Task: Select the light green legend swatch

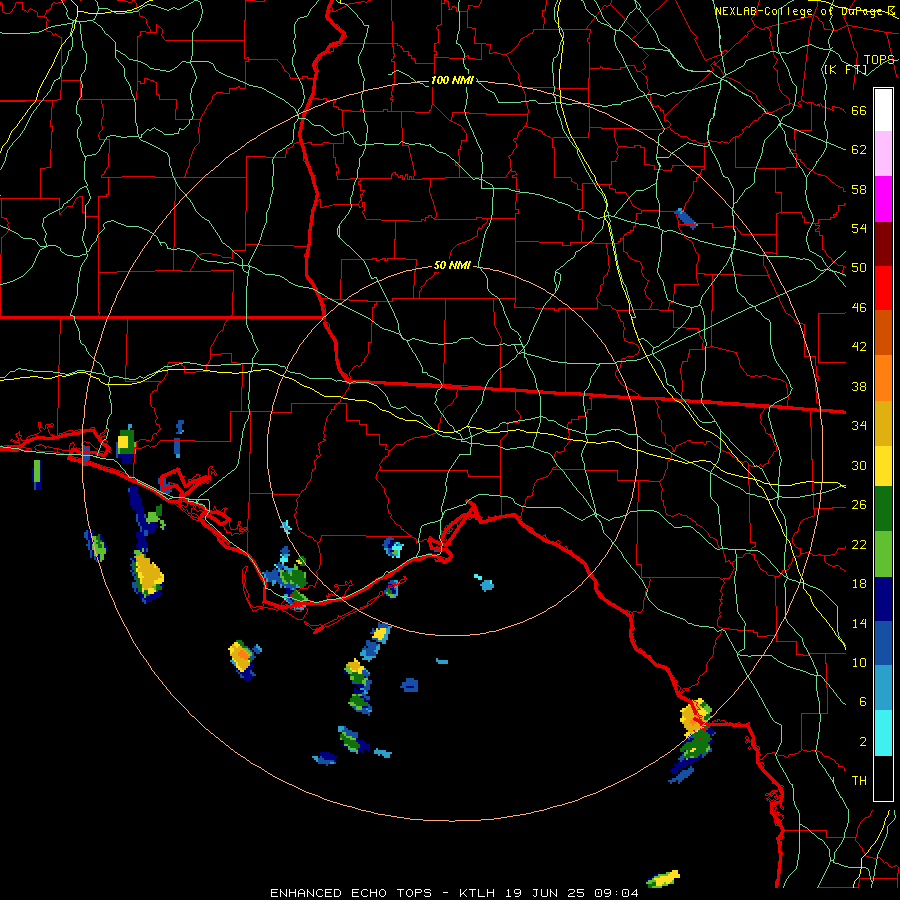Action: tap(883, 553)
